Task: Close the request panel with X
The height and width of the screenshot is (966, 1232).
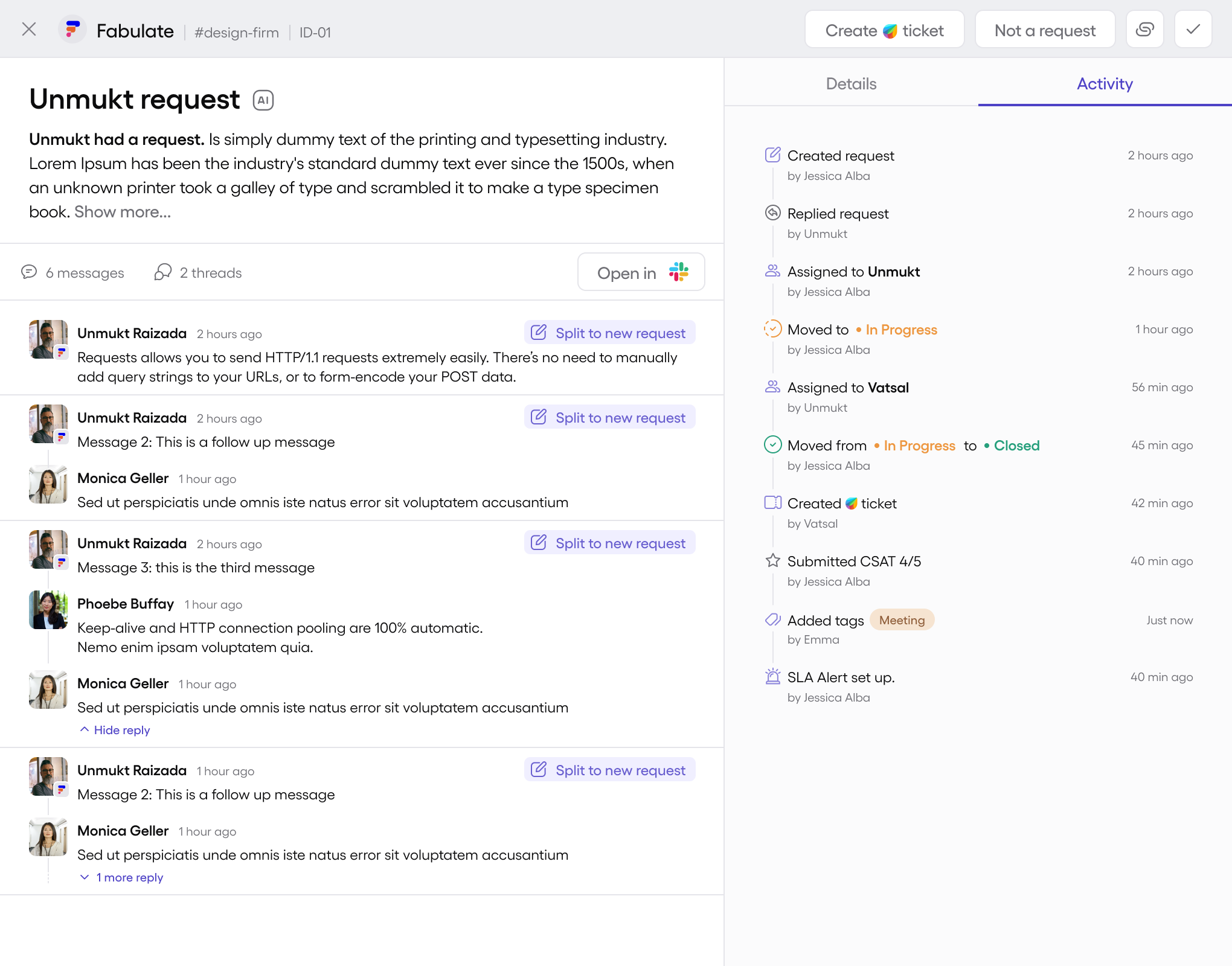Action: click(x=29, y=30)
